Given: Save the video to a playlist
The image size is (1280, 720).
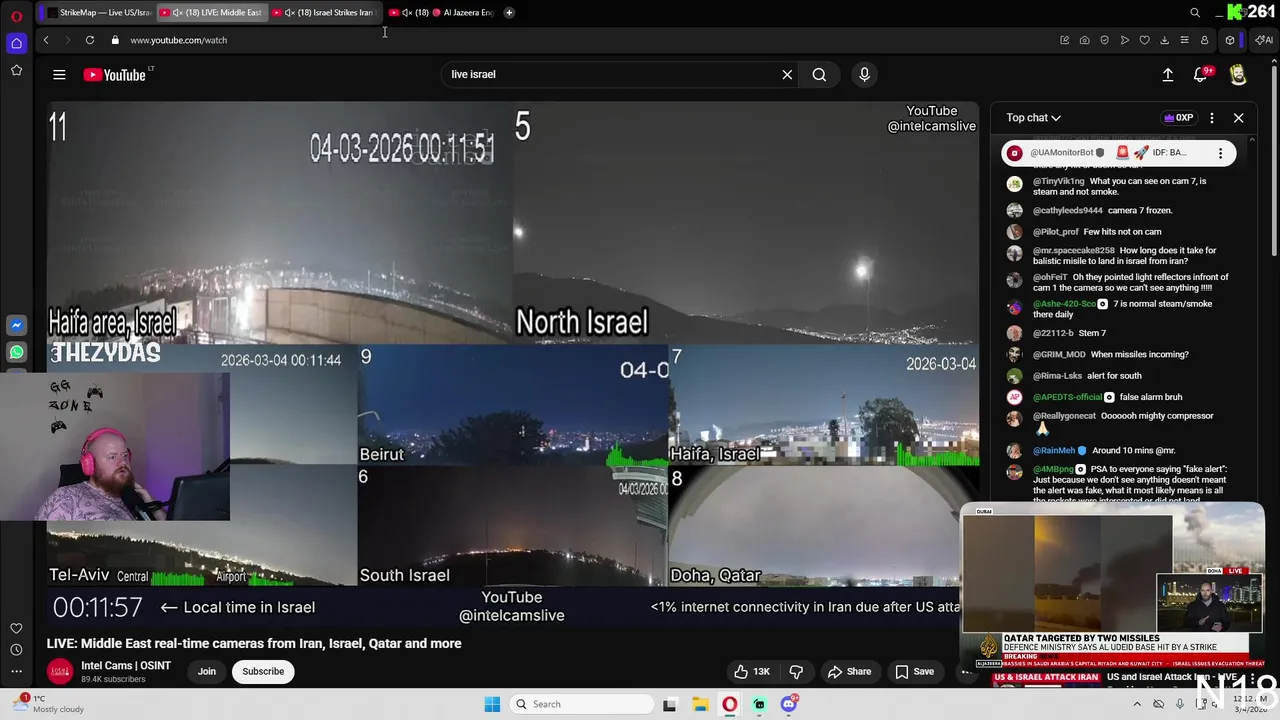Looking at the screenshot, I should tap(914, 671).
